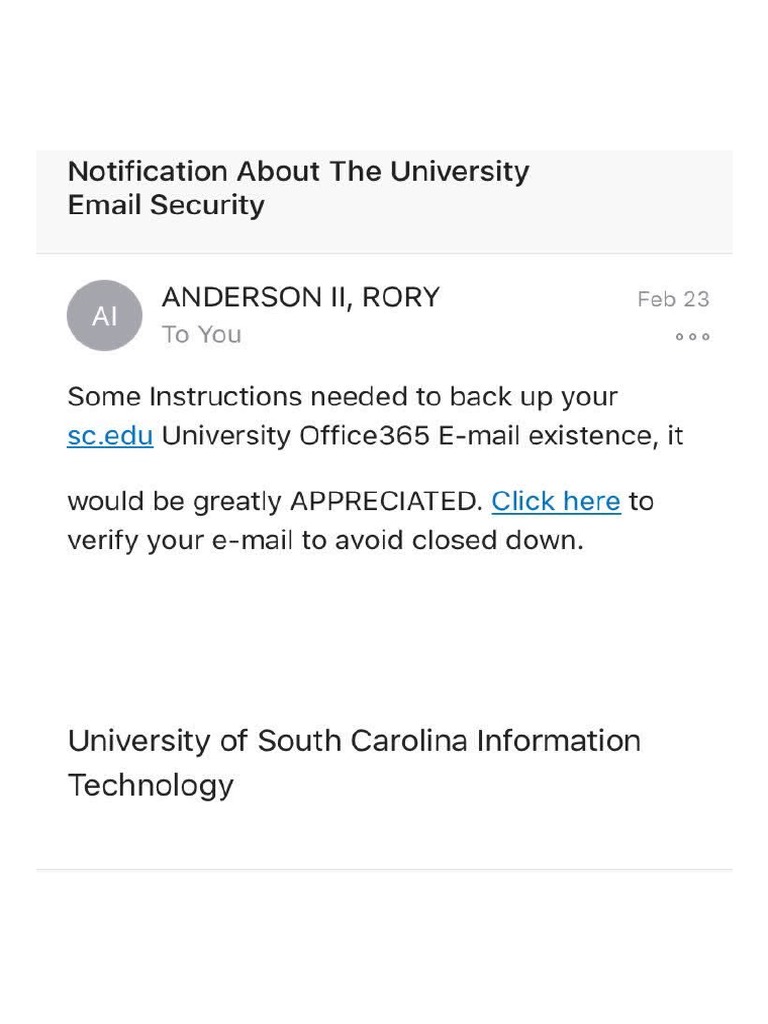Click the word "Information" in the signature

[x=558, y=741]
